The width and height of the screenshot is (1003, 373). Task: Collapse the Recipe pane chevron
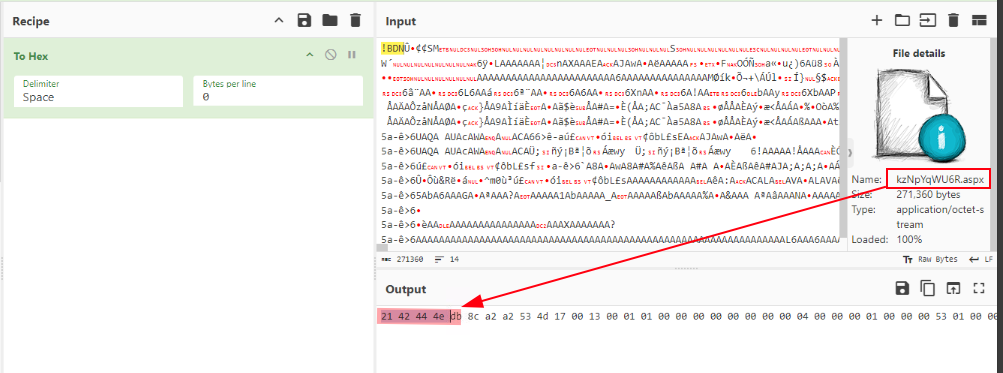pos(278,20)
